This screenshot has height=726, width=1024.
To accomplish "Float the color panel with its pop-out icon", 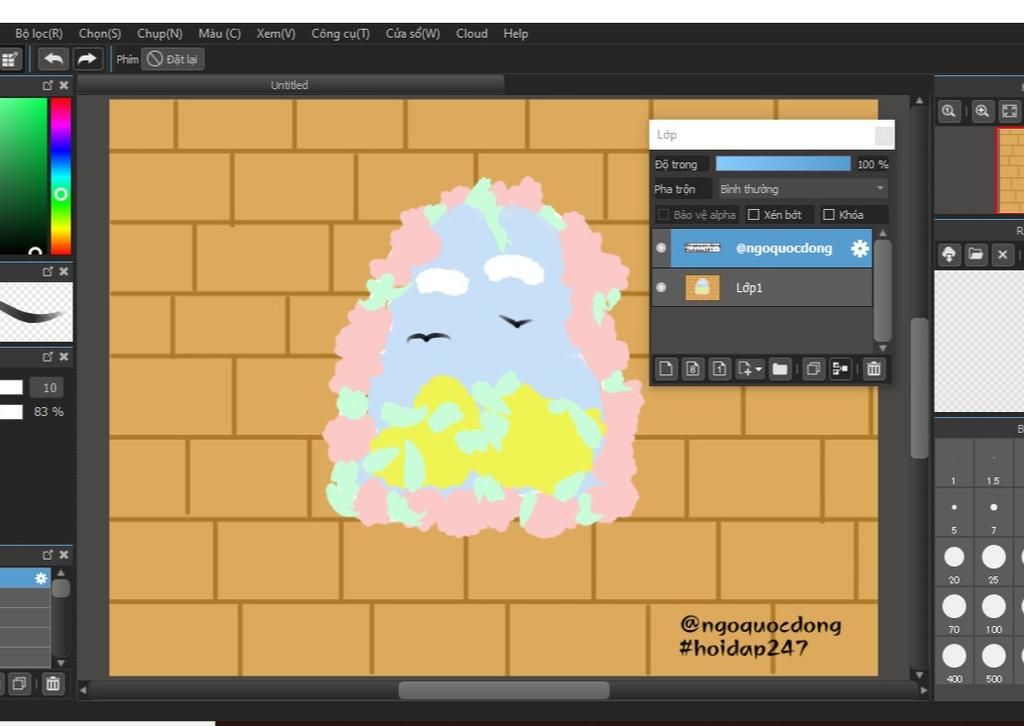I will [48, 86].
